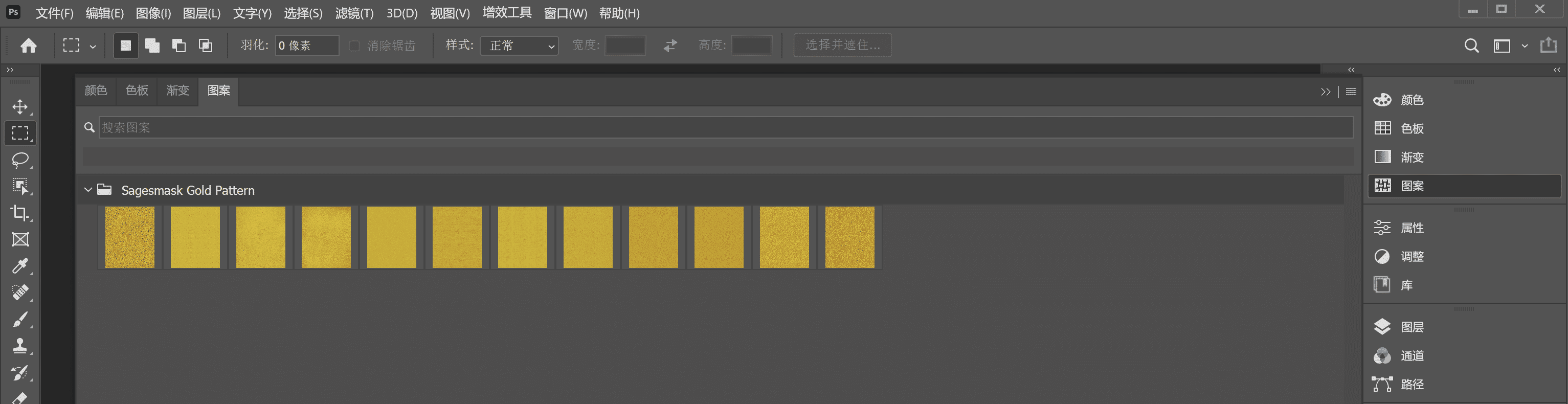Enable the 消除锯齿 anti-alias checkbox
Viewport: 1568px width, 404px height.
point(354,46)
